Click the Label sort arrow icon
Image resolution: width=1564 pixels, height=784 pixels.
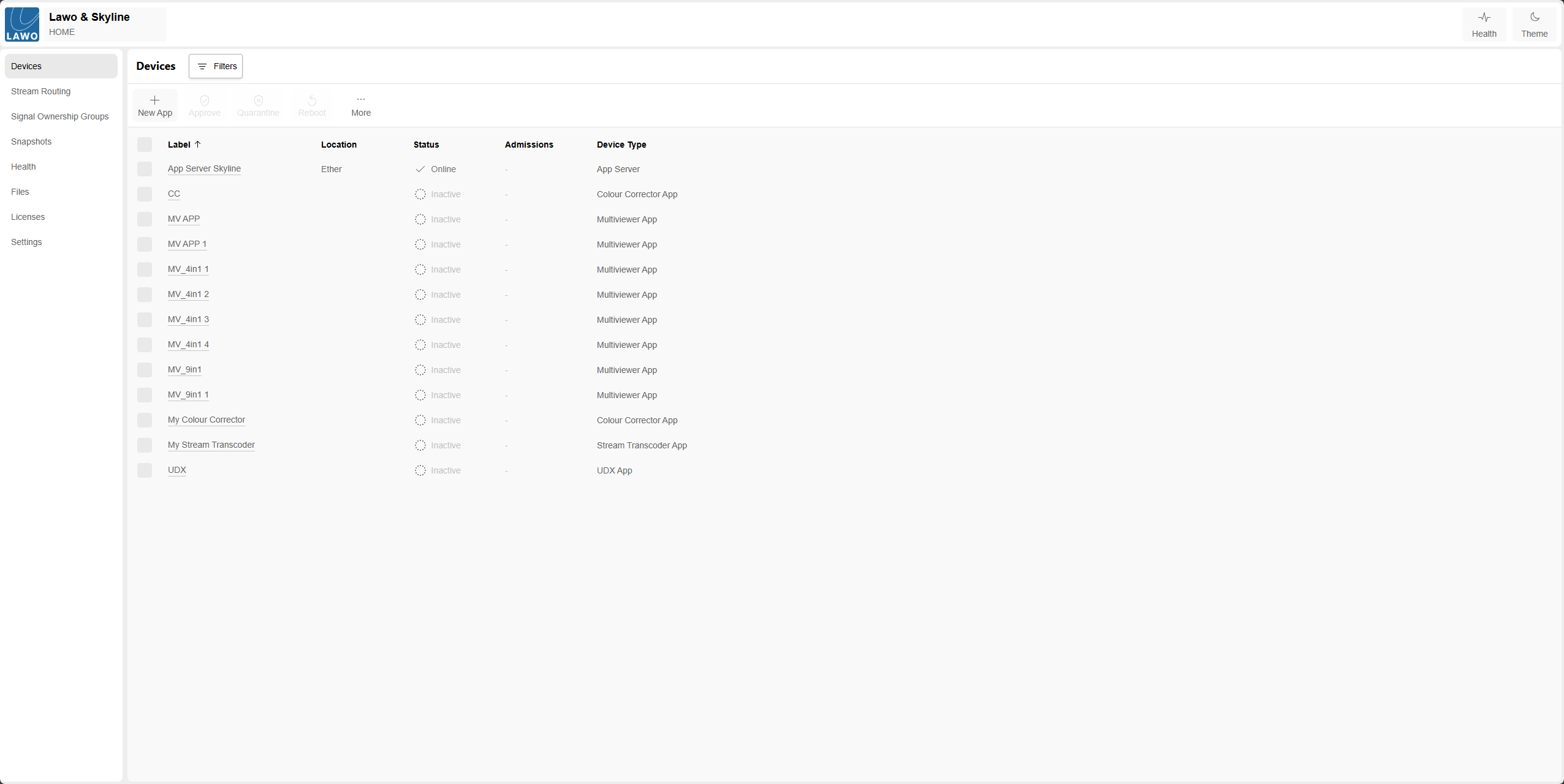[197, 145]
